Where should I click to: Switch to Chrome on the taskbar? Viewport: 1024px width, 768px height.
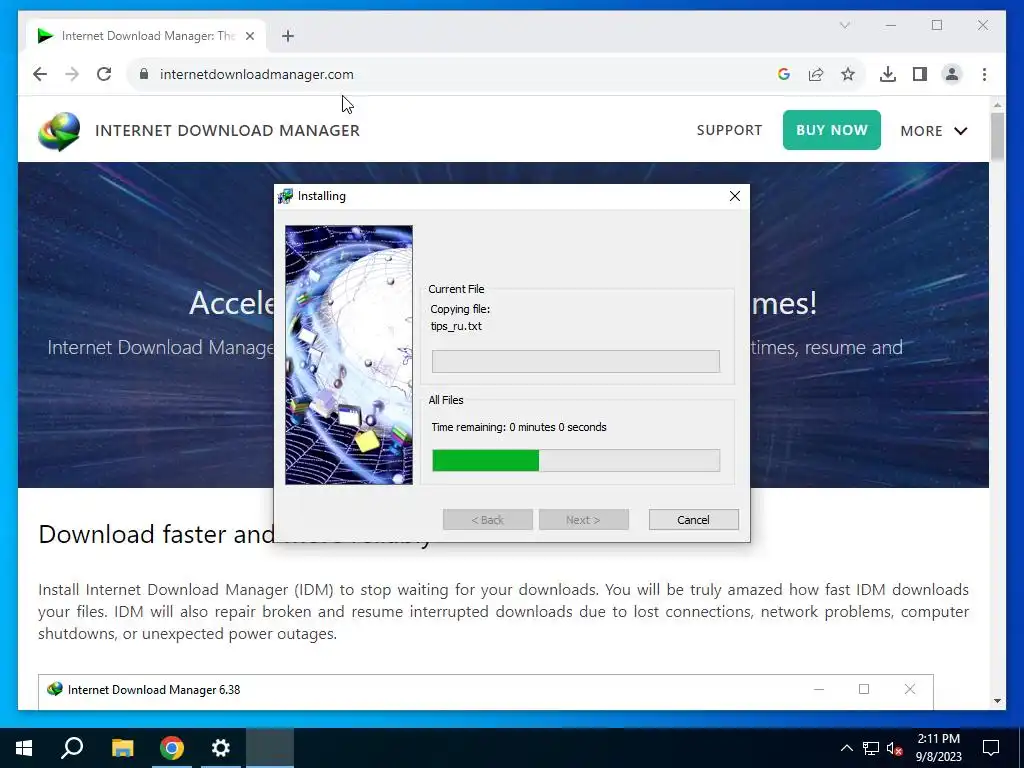(x=172, y=748)
